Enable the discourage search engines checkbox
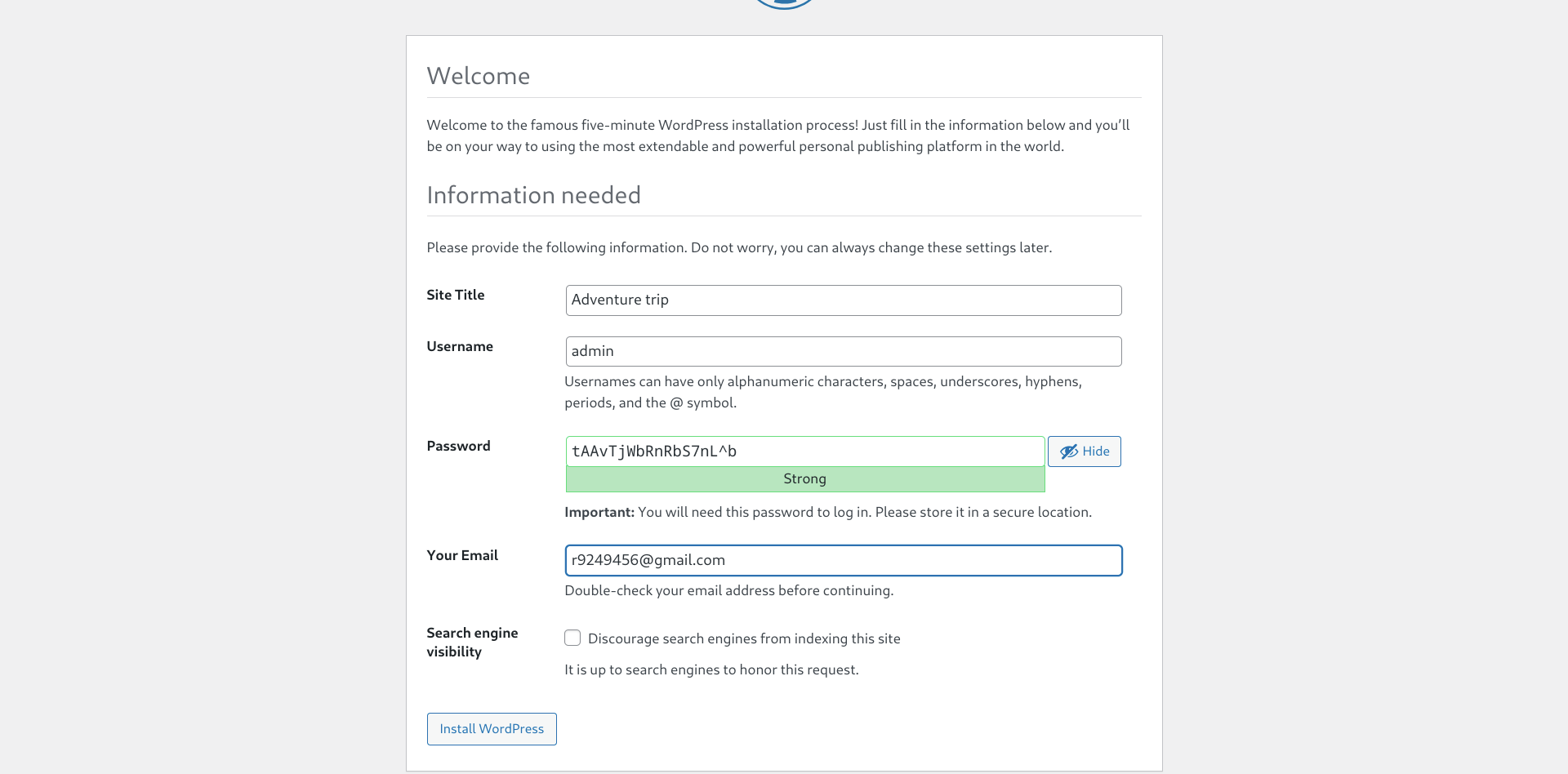 pos(572,638)
